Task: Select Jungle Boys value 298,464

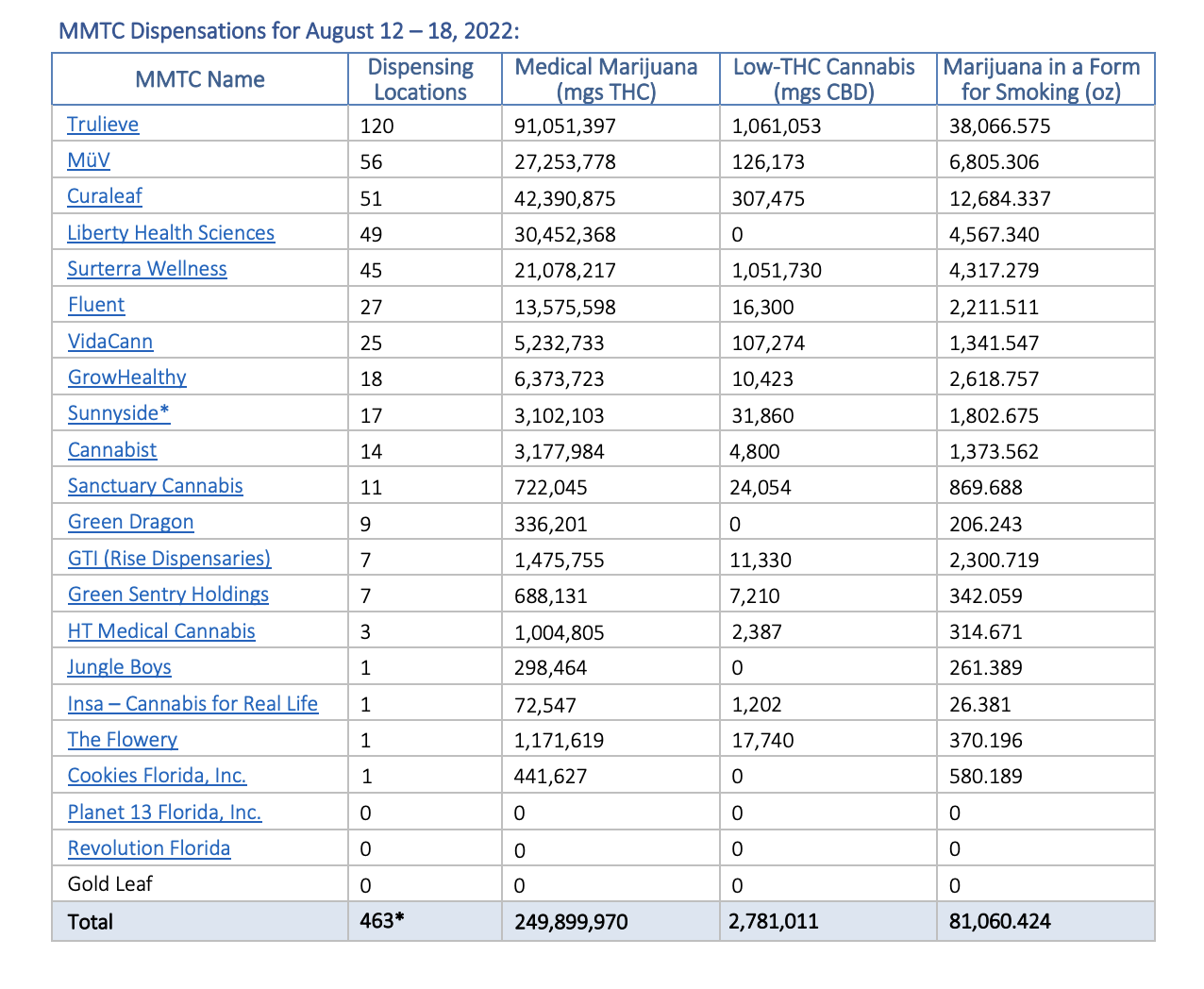Action: pyautogui.click(x=551, y=669)
